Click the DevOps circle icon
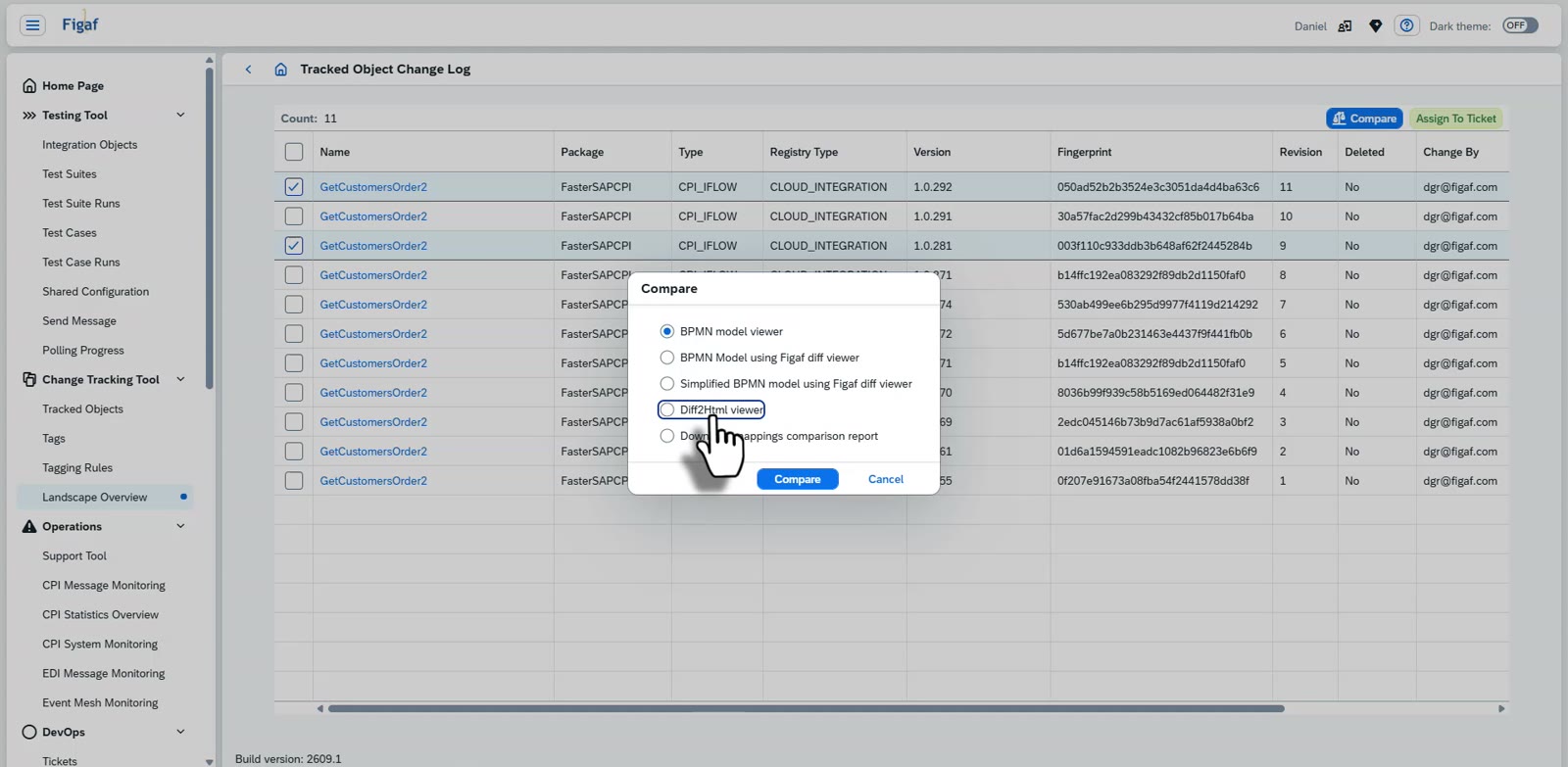Screen dimensions: 1568x767 (29, 733)
